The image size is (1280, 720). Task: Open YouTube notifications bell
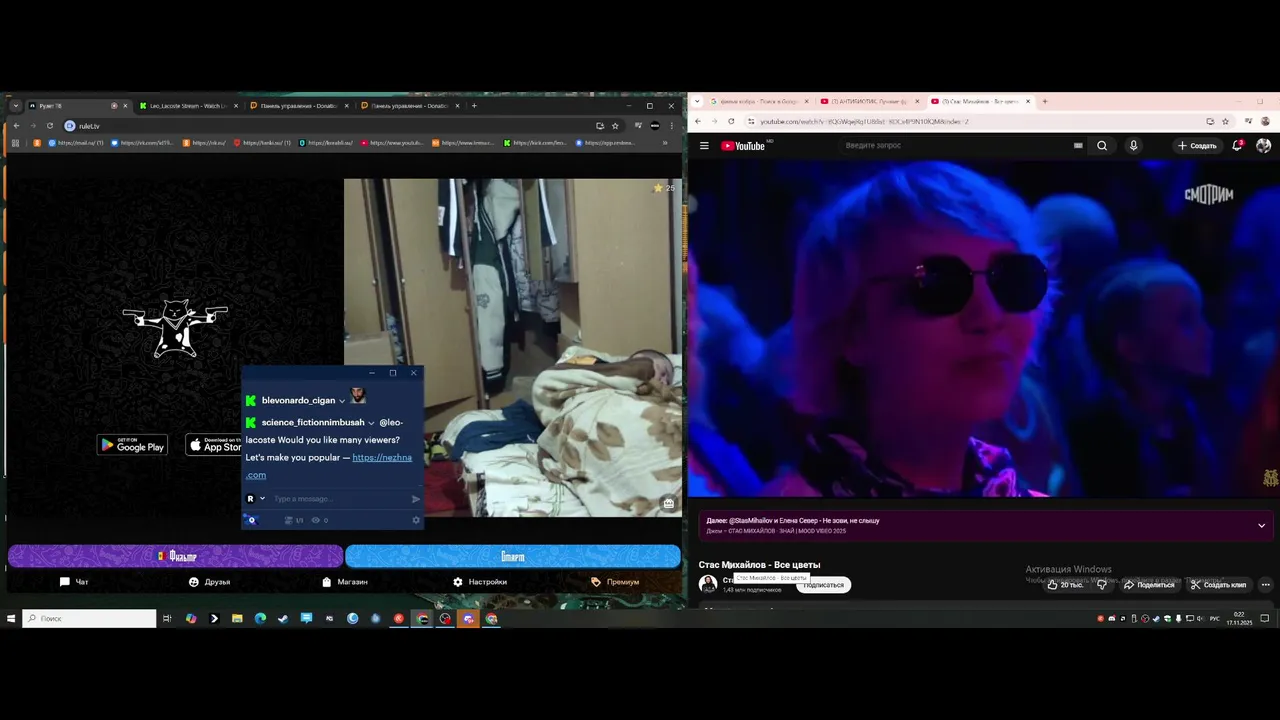pos(1238,145)
